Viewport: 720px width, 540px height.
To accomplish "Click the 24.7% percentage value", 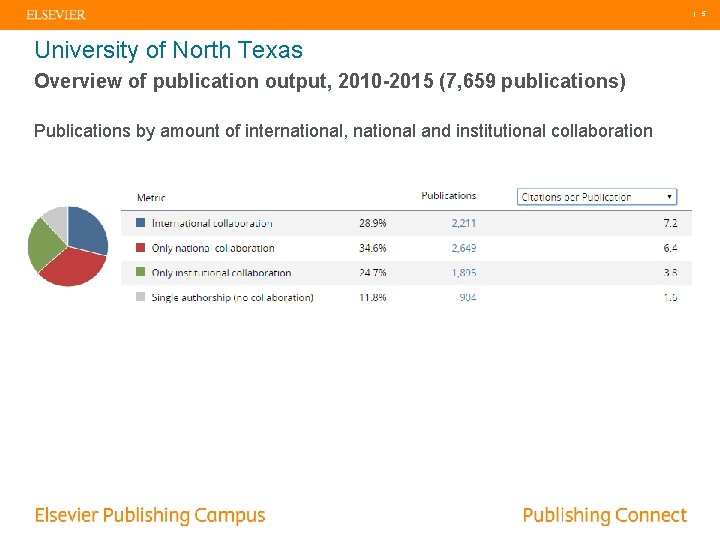I will tap(372, 273).
